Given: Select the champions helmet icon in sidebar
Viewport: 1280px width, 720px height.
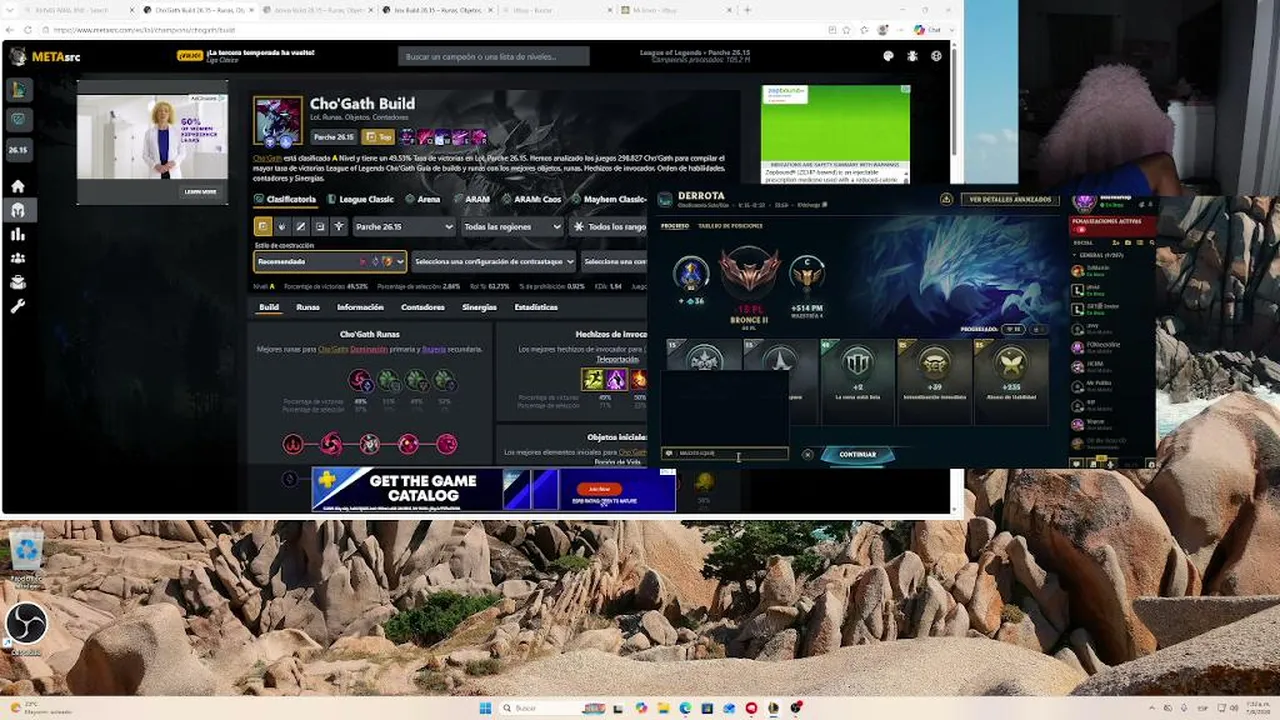Looking at the screenshot, I should (18, 210).
